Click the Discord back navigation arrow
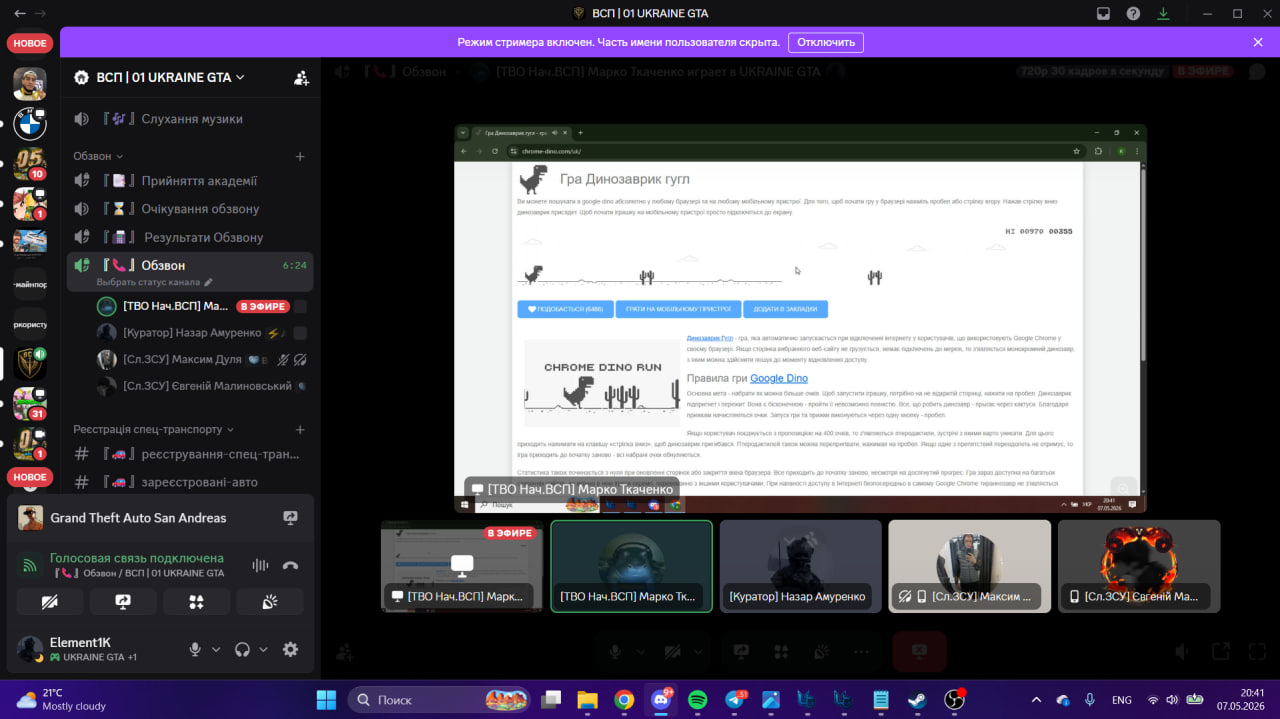The height and width of the screenshot is (719, 1280). click(20, 13)
